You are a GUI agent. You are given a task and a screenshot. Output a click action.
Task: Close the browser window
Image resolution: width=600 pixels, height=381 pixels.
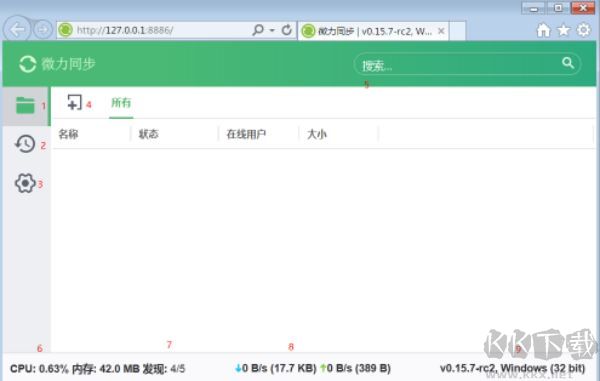pos(583,8)
